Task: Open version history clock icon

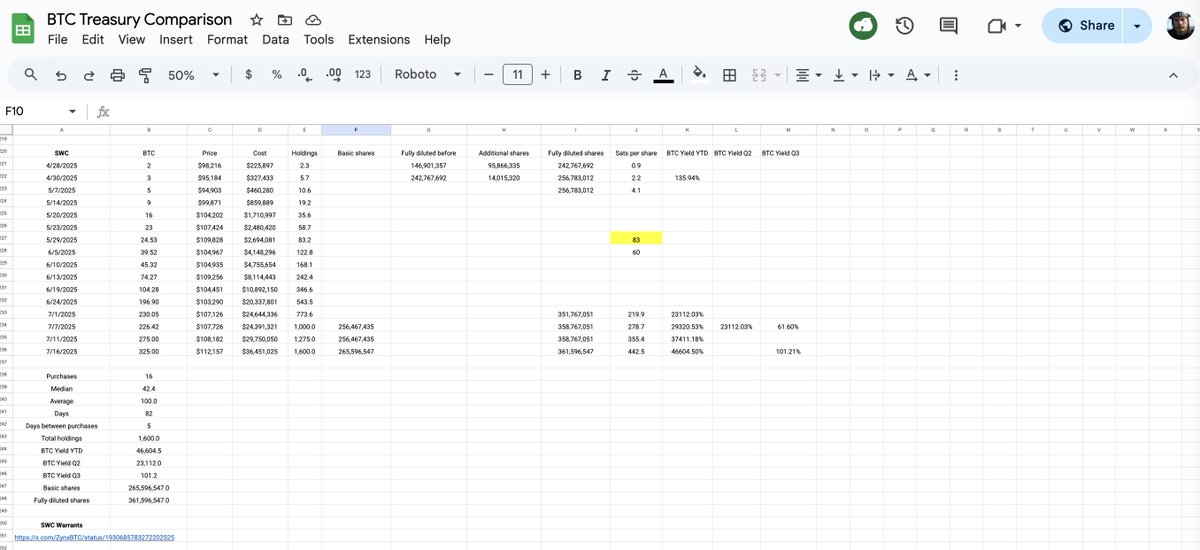Action: [905, 26]
